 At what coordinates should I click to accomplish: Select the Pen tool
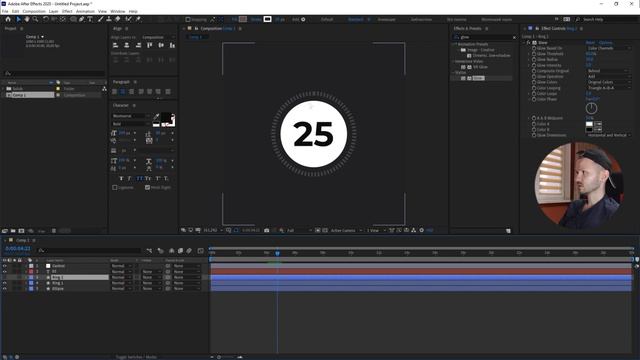coord(82,19)
